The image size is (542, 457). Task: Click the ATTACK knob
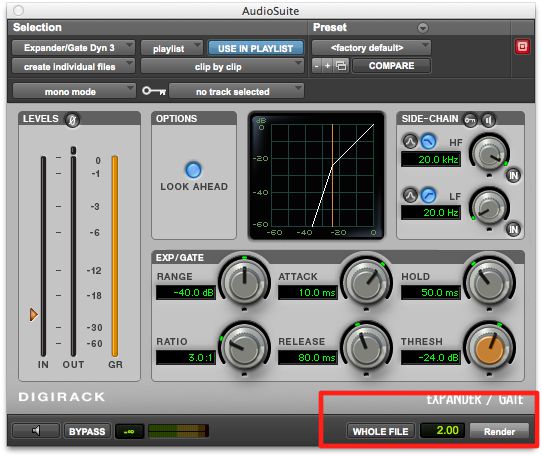(x=366, y=282)
